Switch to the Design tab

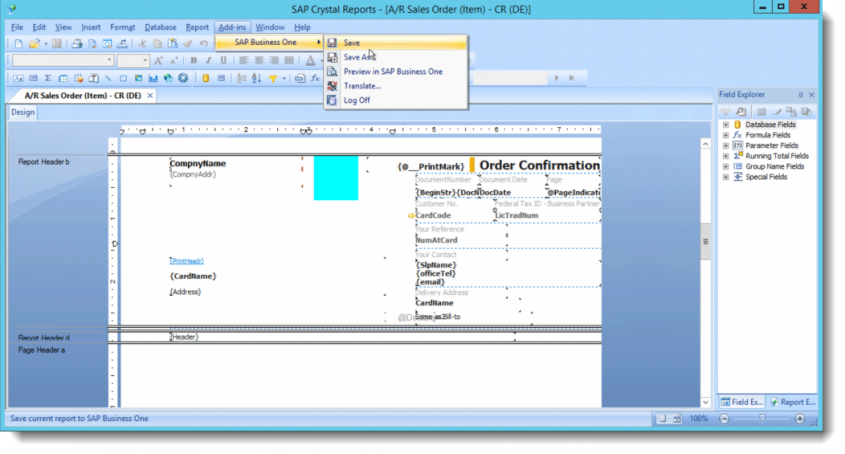click(23, 112)
